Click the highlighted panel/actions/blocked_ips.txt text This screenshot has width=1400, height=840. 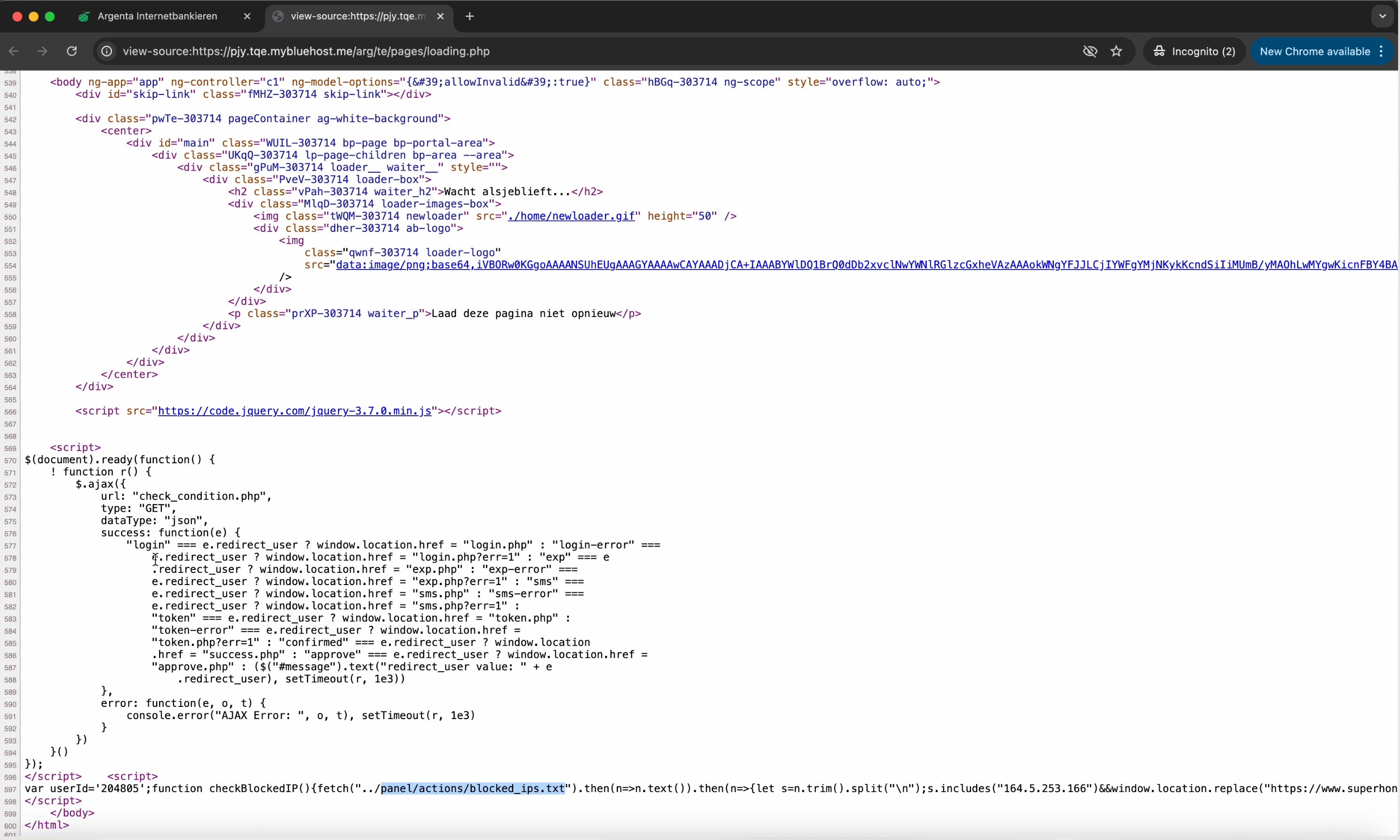(x=473, y=788)
